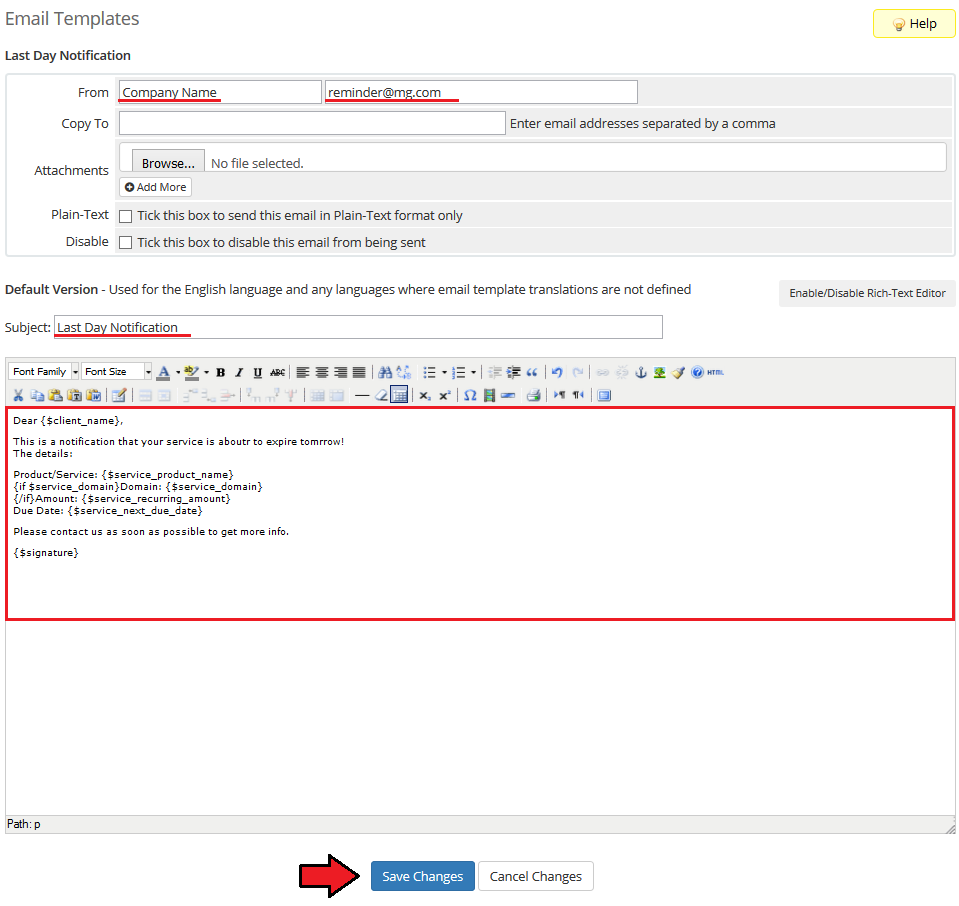Expand bulleted list style options

click(x=443, y=373)
